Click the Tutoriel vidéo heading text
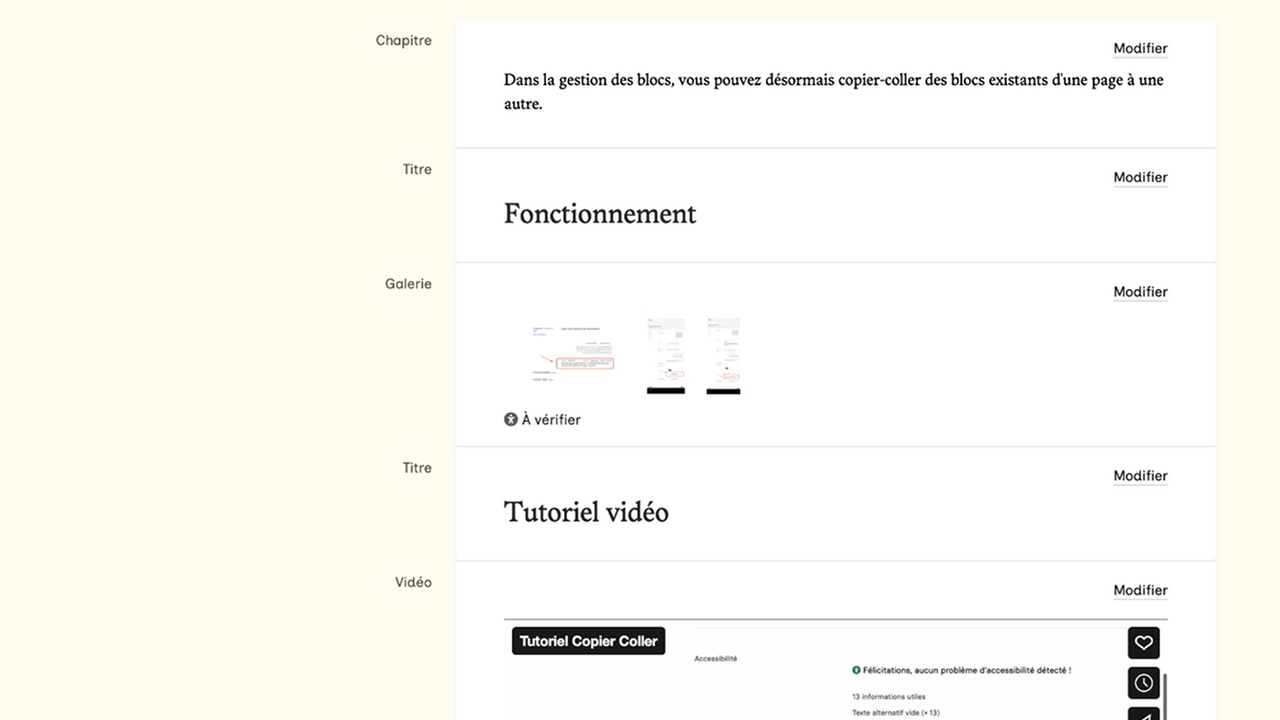This screenshot has width=1280, height=720. (586, 512)
